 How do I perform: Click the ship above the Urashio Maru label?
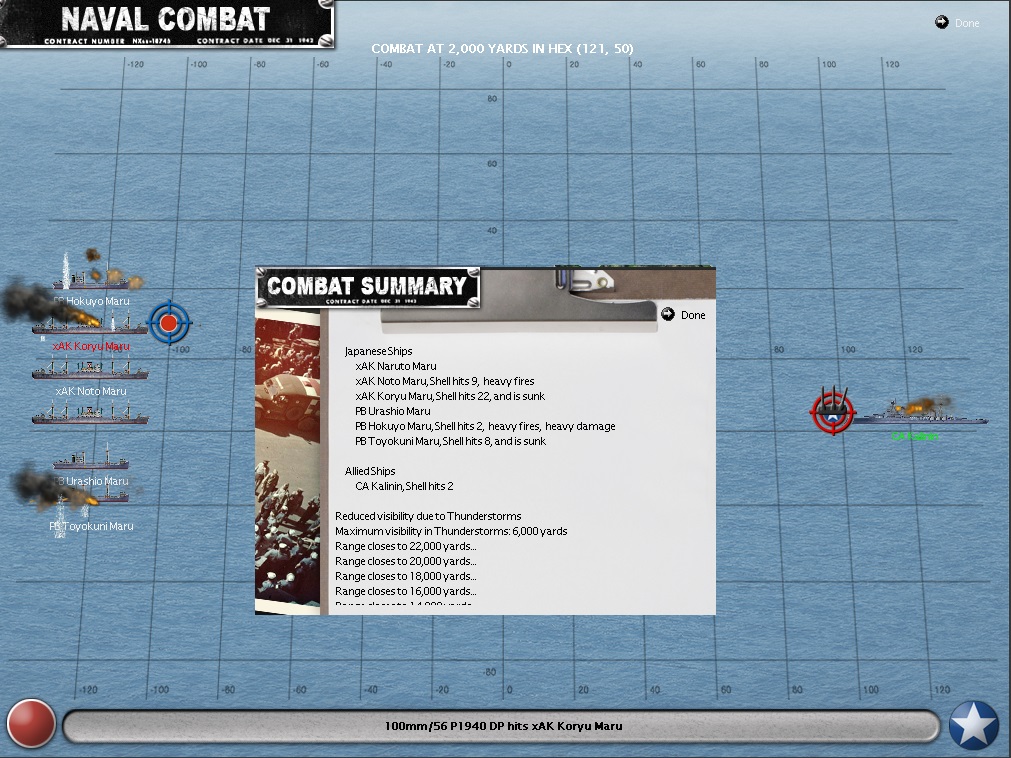coord(90,457)
